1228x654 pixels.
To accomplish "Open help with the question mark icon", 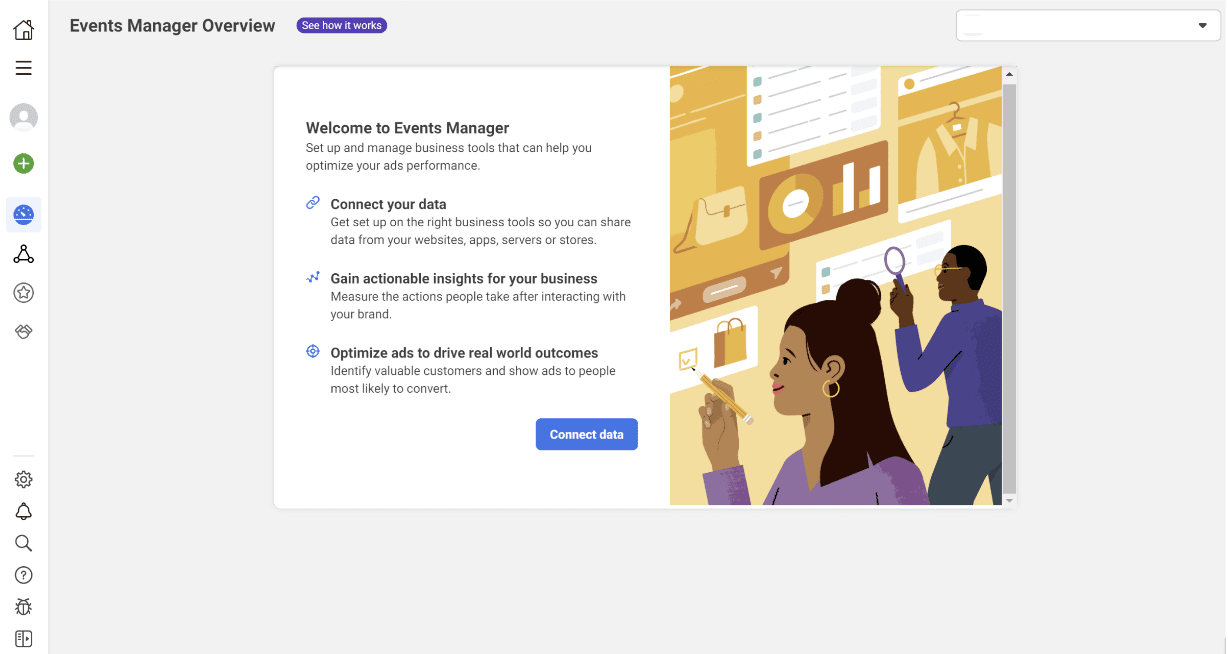I will tap(24, 575).
